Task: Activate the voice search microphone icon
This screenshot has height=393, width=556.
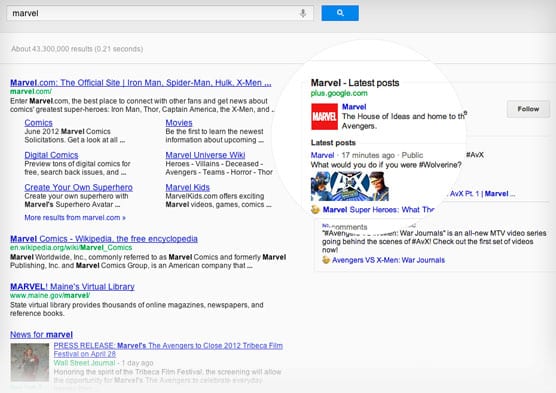Action: click(303, 13)
